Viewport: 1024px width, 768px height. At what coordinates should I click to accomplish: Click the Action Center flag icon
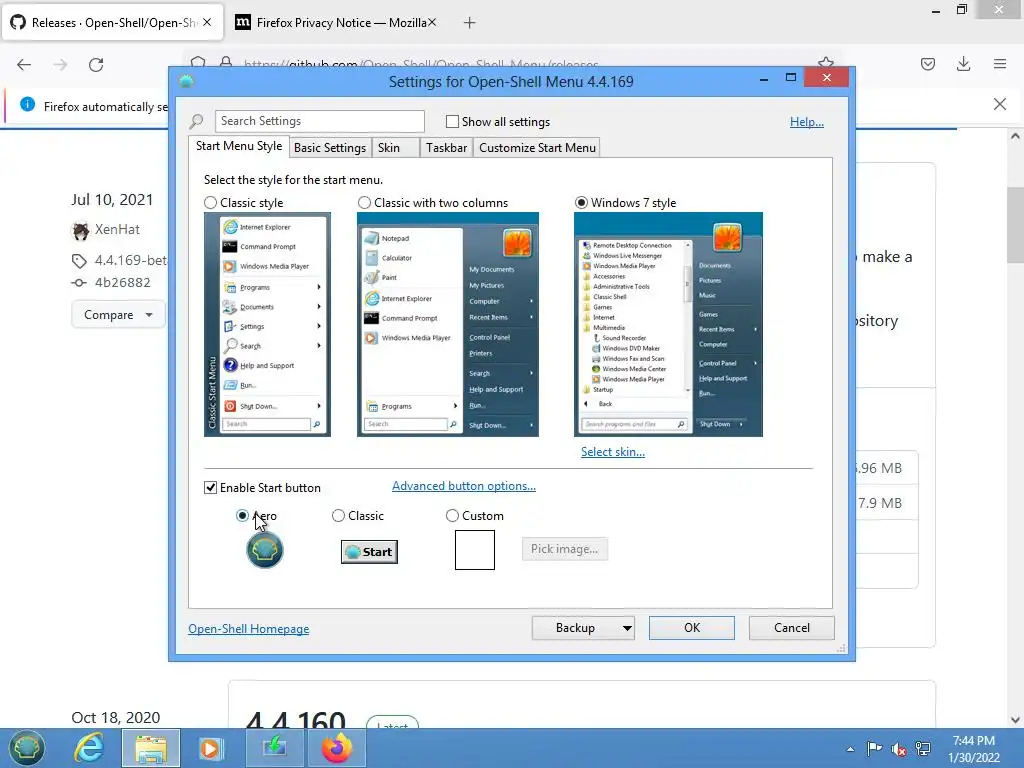[x=874, y=748]
